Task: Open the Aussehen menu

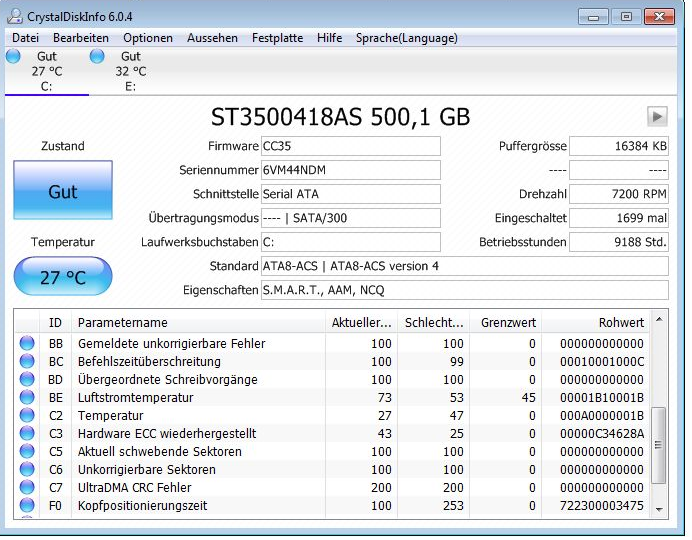Action: 212,38
